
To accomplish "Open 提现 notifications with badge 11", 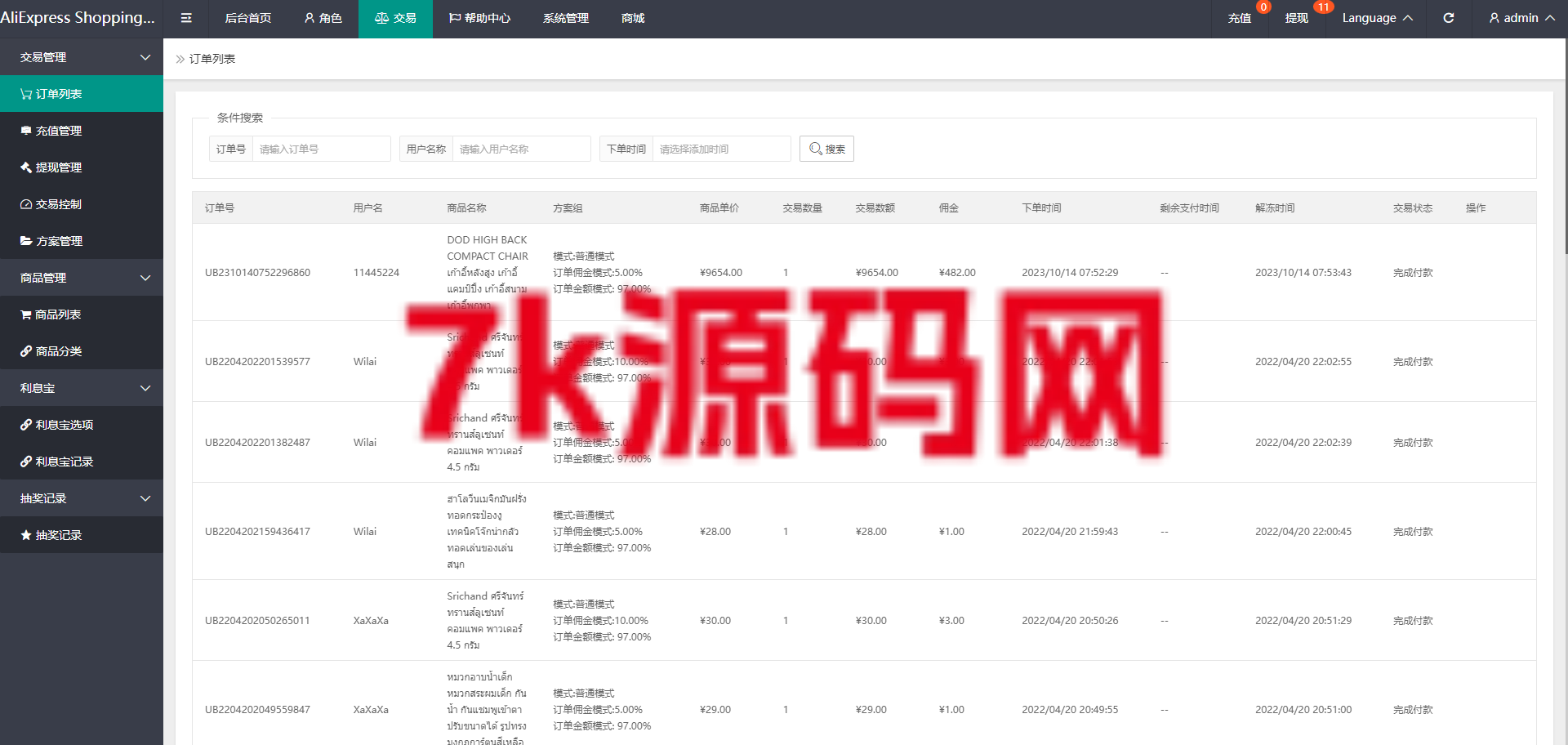I will 1297,18.
